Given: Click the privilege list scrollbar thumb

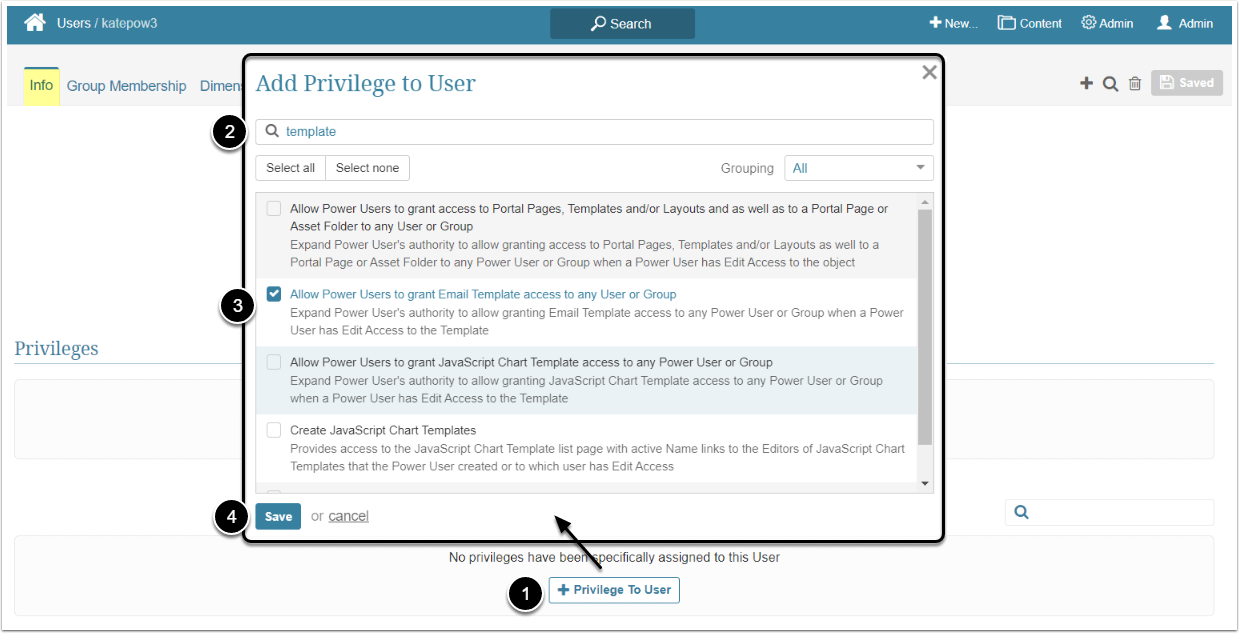Looking at the screenshot, I should 925,327.
